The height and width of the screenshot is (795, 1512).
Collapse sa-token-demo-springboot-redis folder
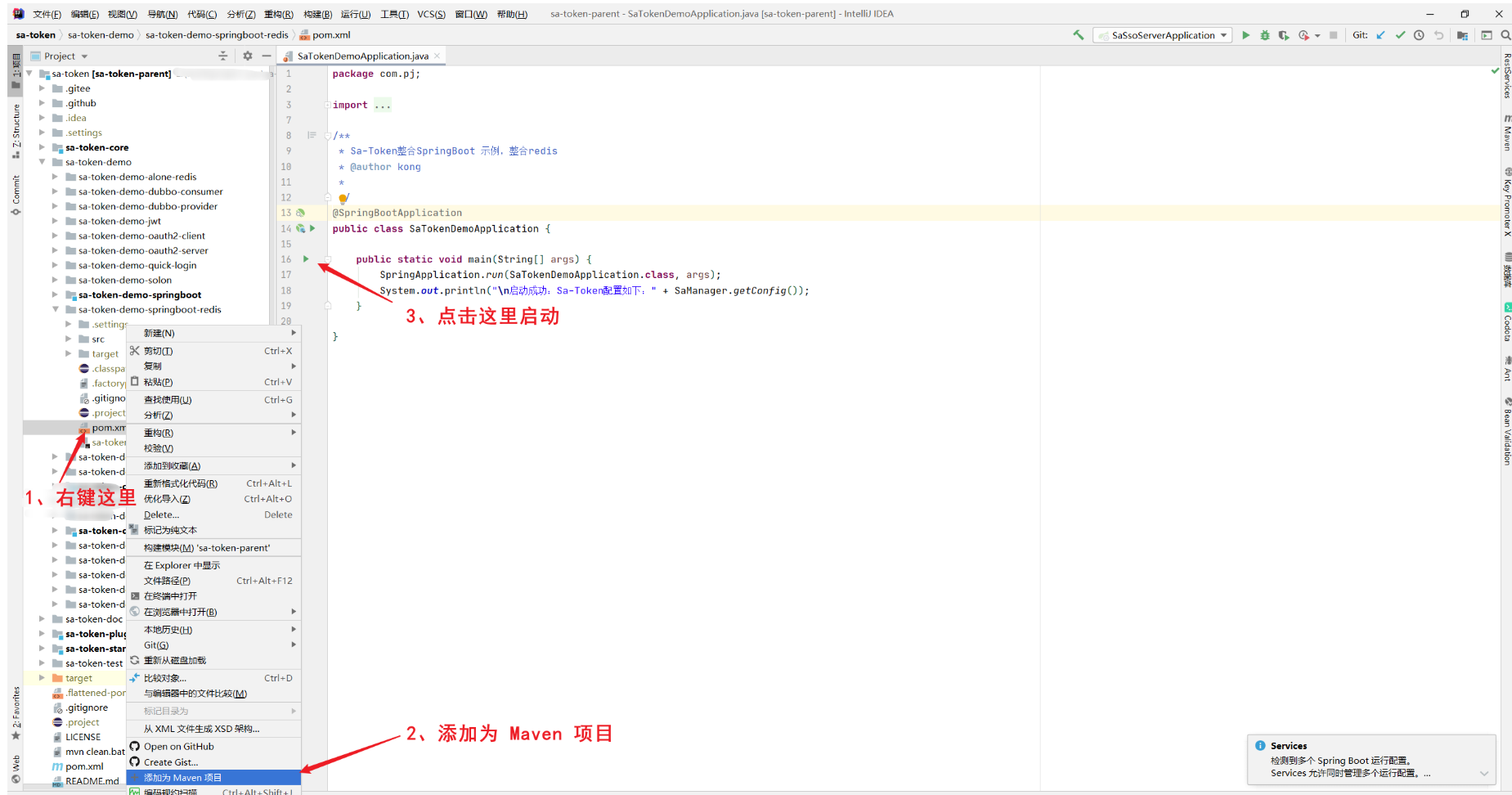coord(55,309)
